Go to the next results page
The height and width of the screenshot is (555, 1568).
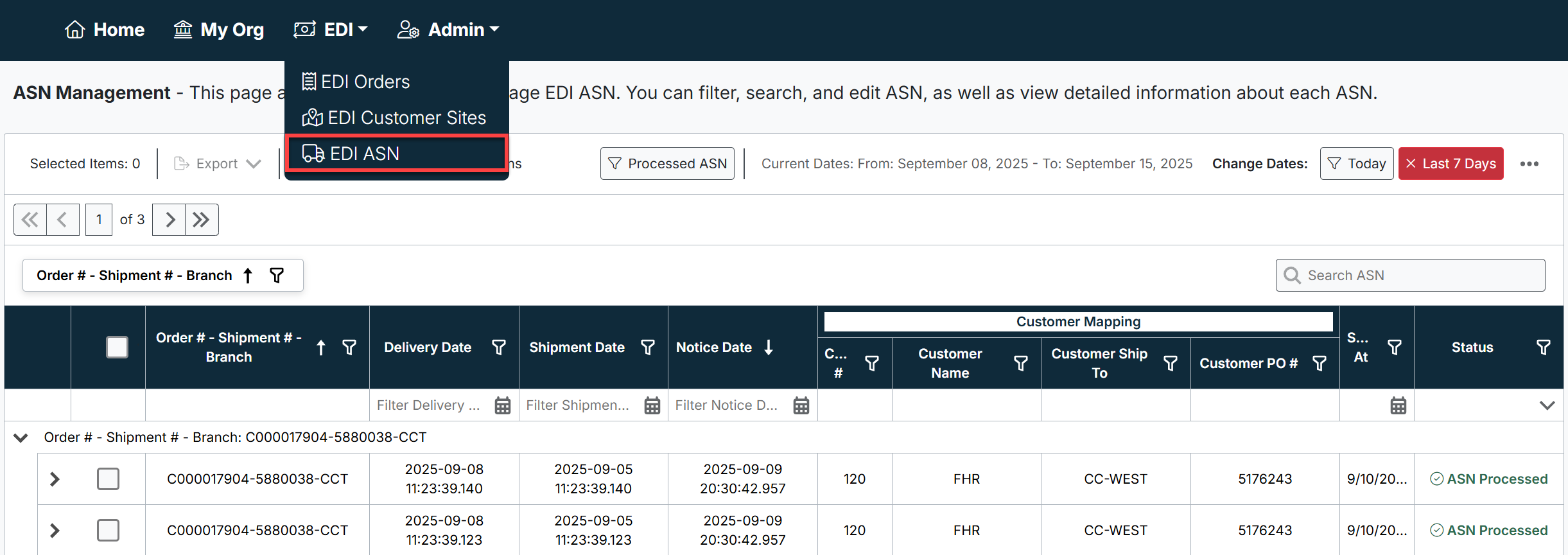tap(170, 220)
